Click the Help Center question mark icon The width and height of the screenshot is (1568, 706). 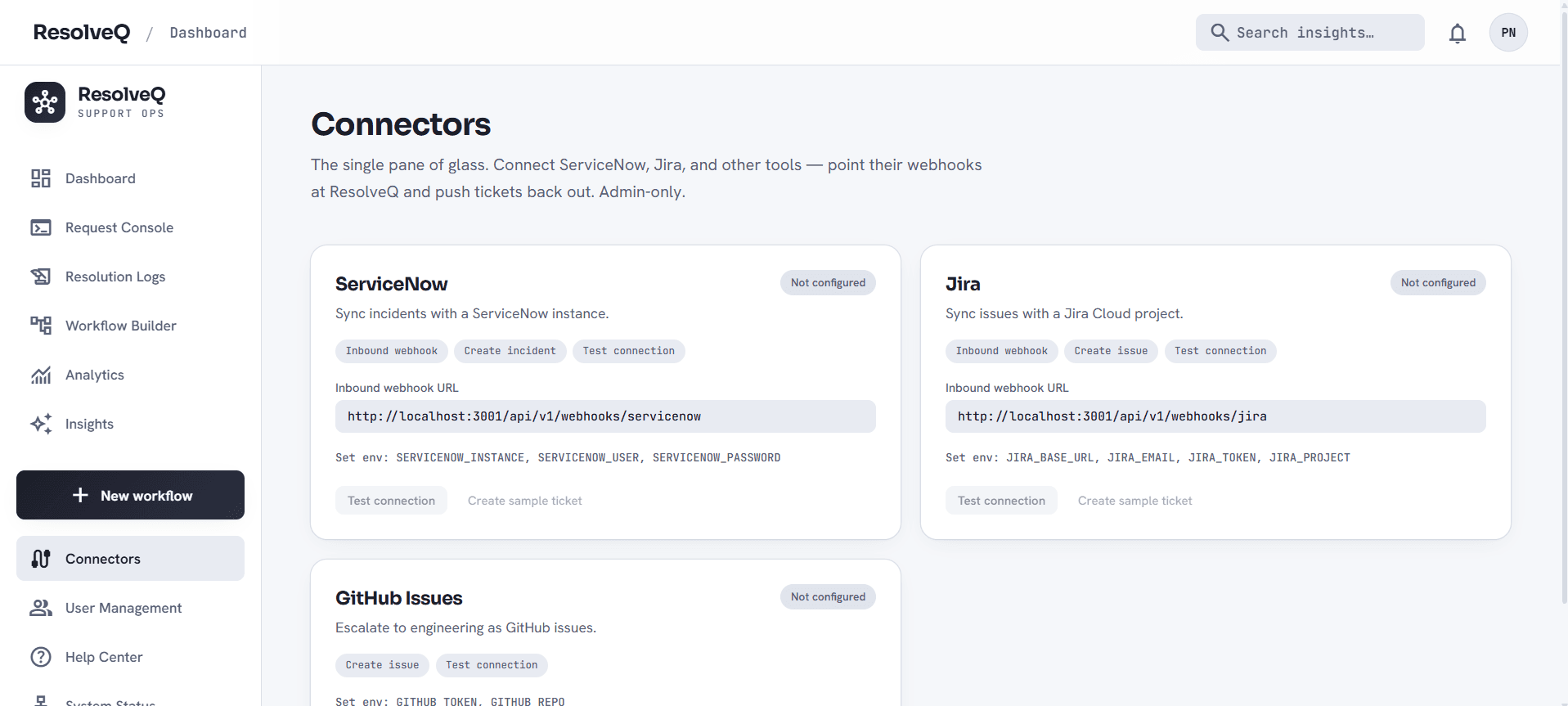[x=41, y=657]
